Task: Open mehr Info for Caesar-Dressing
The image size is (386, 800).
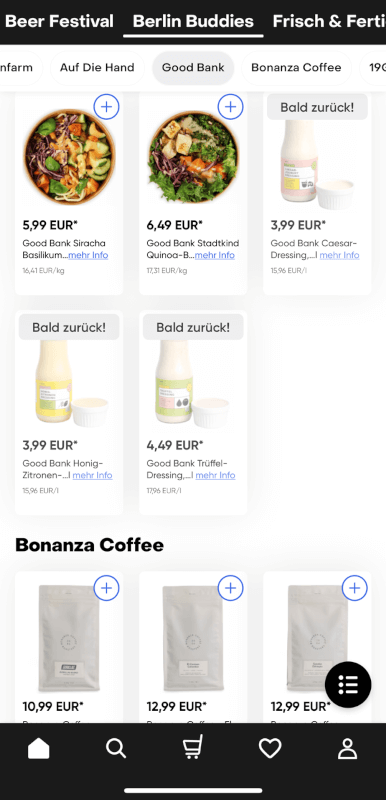Action: 340,255
